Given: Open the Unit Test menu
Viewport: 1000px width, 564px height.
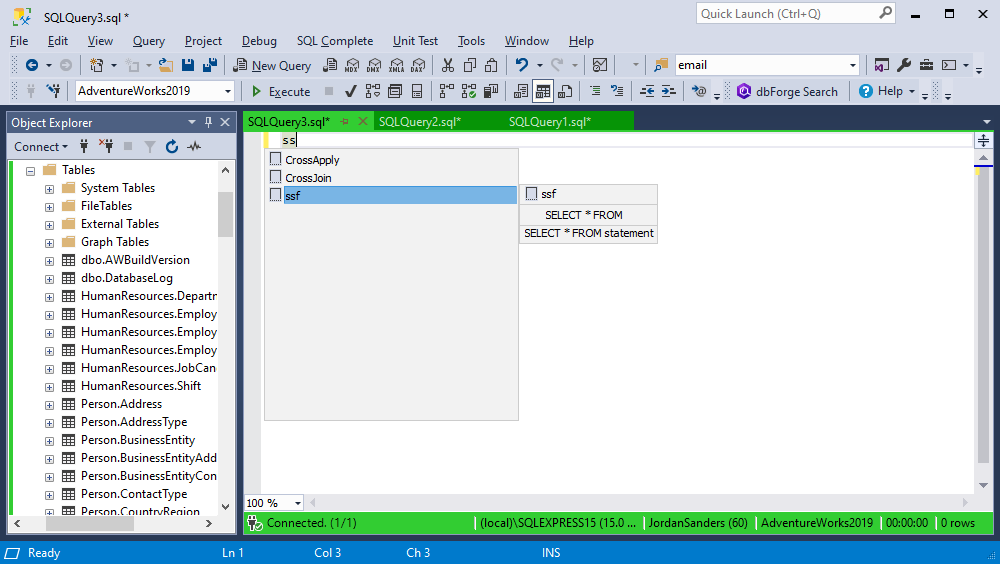Looking at the screenshot, I should [x=415, y=41].
